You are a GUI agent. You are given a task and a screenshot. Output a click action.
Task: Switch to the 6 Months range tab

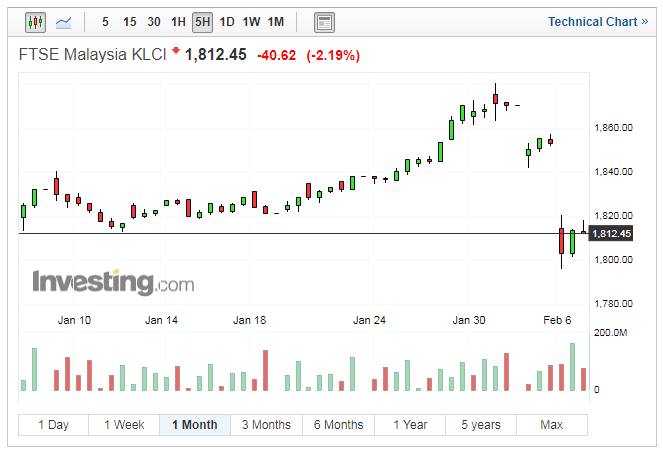tap(339, 425)
